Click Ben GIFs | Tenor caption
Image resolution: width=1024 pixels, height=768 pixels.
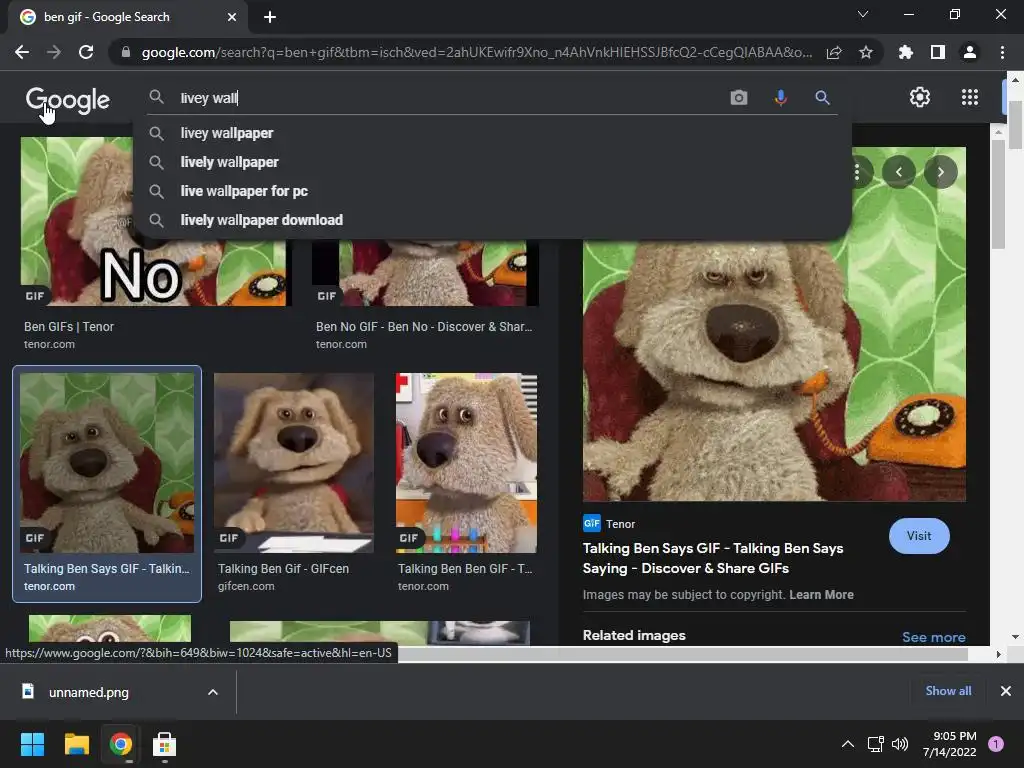(69, 327)
